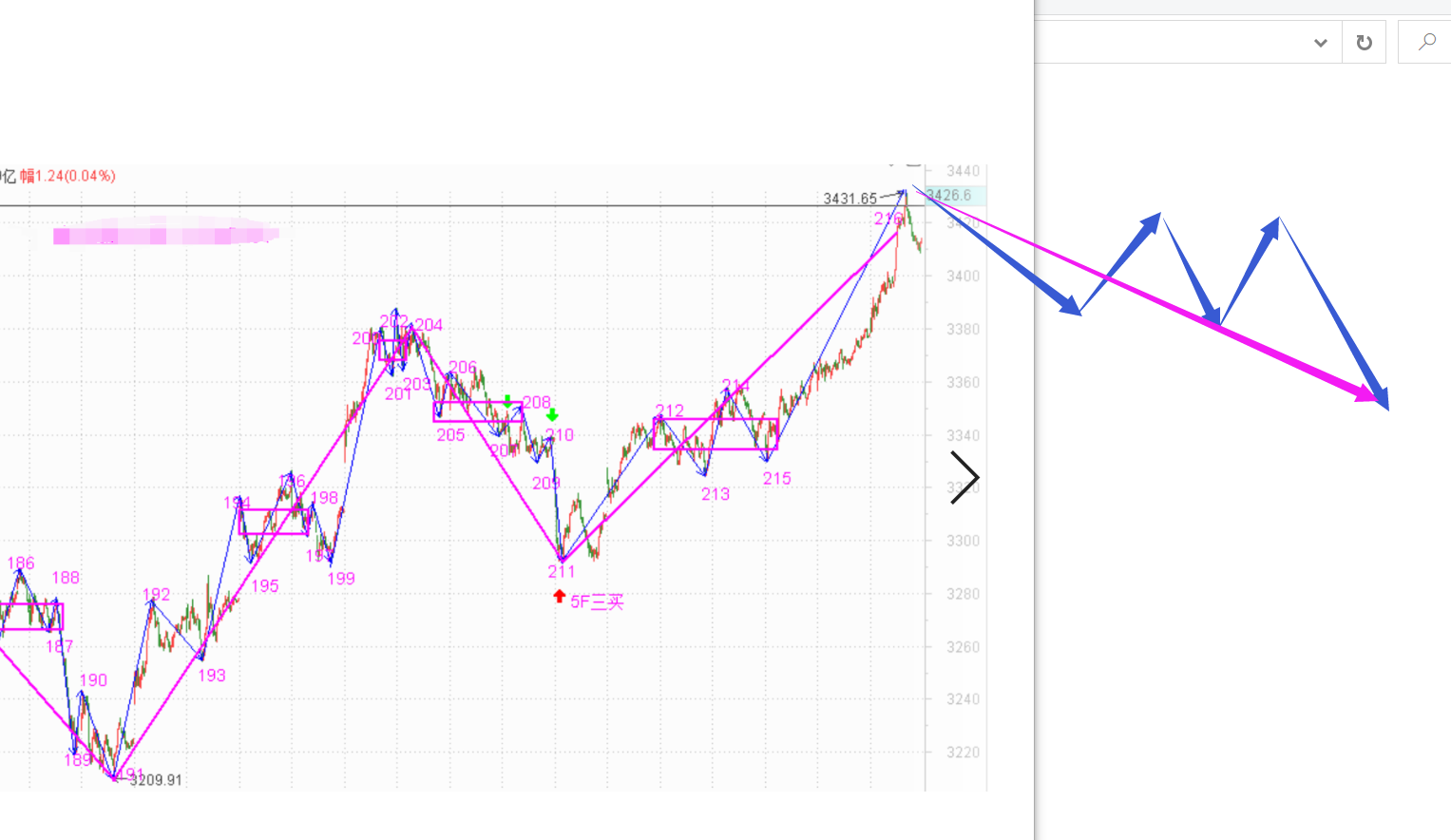Viewport: 1451px width, 840px height.
Task: Click the 3431.65 high price label
Action: [850, 199]
